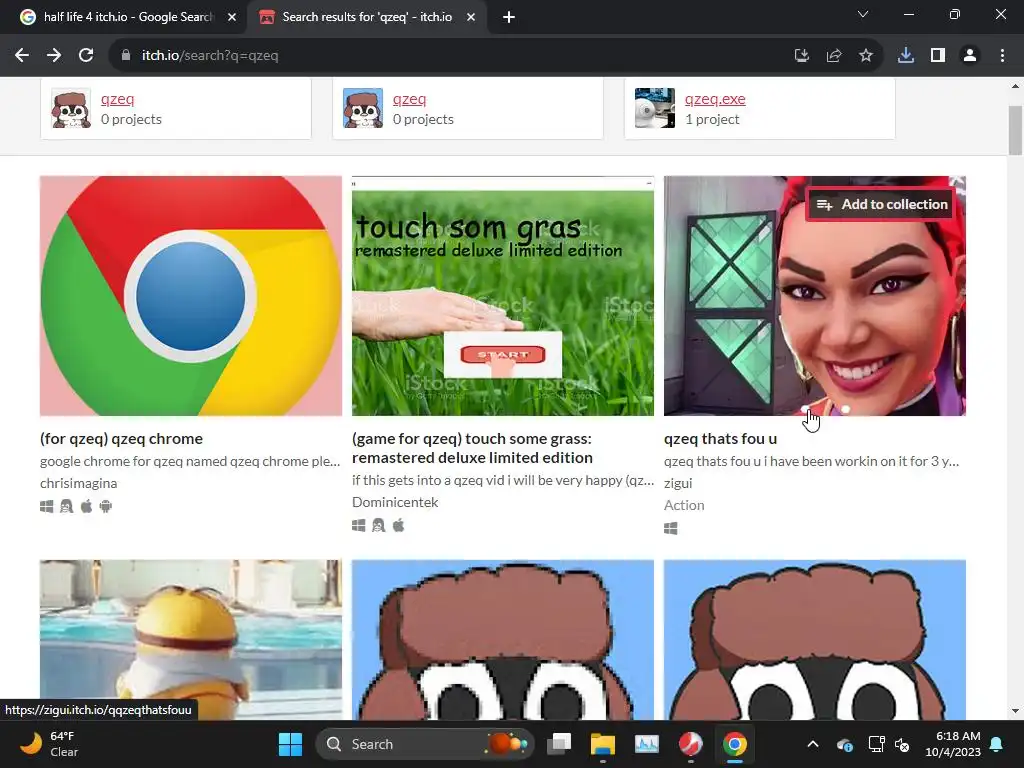Go back with the browser back arrow
1024x768 pixels.
click(22, 56)
